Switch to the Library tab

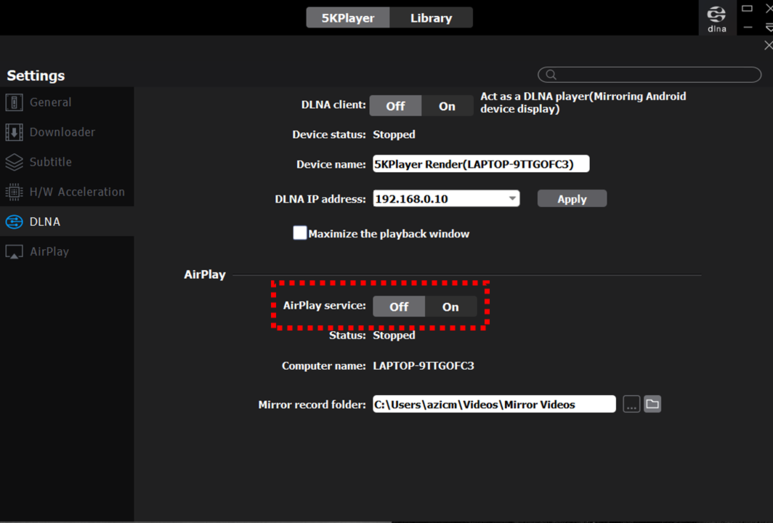click(x=431, y=18)
